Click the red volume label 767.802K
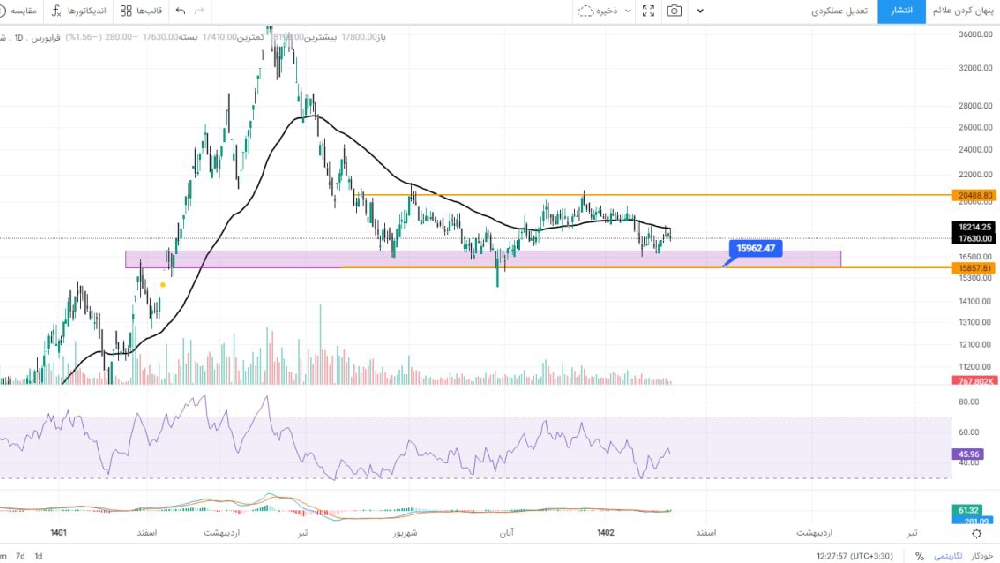Viewport: 1000px width, 563px height. coord(973,381)
